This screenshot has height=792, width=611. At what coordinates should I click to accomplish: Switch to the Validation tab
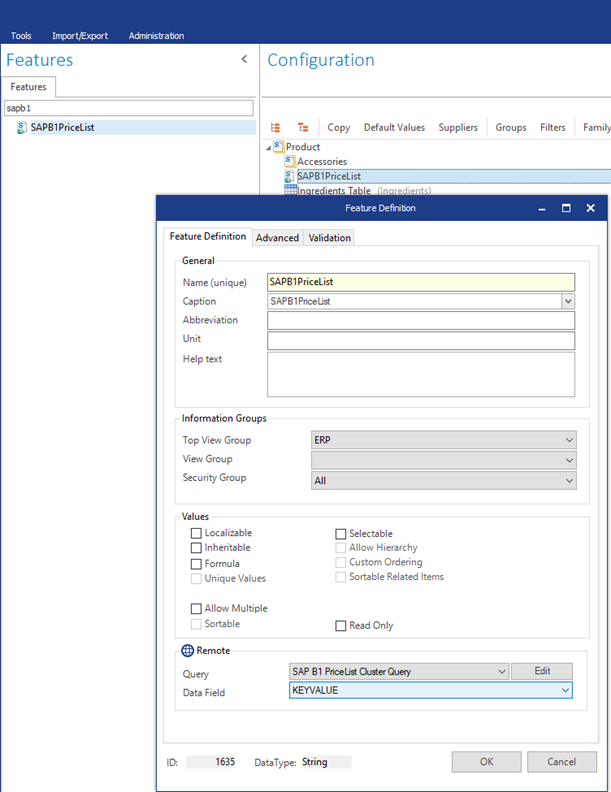[x=329, y=237]
